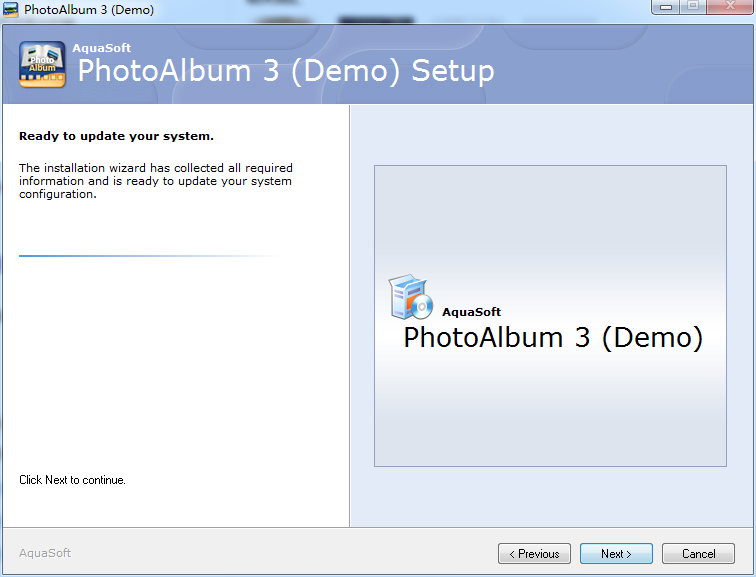The height and width of the screenshot is (577, 756).
Task: Click the AquaSoft text above the header title
Action: [x=102, y=48]
